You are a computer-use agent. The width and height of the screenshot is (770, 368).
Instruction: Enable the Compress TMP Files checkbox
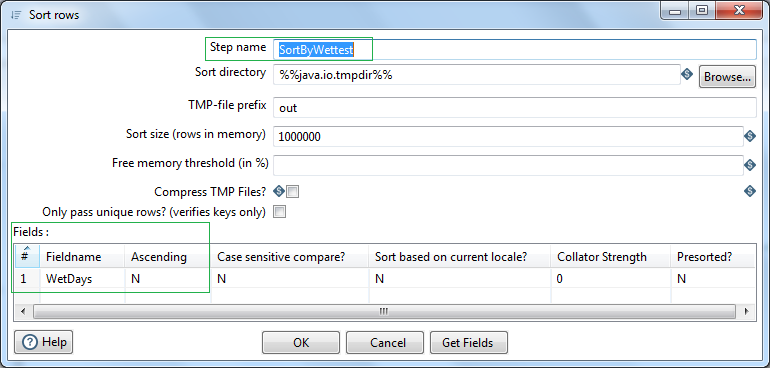pyautogui.click(x=293, y=192)
